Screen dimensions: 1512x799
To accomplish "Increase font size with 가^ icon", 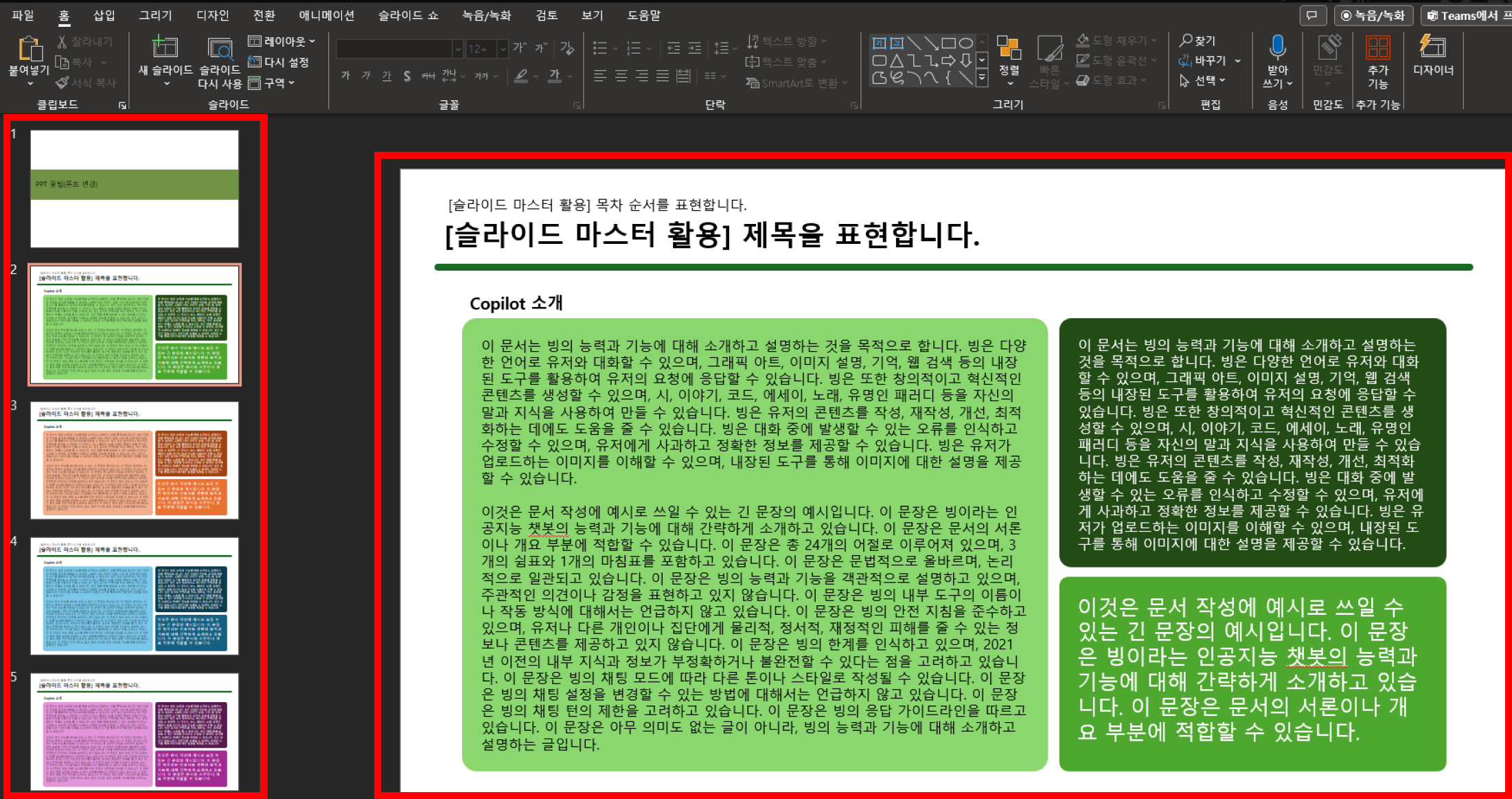I will [x=520, y=47].
